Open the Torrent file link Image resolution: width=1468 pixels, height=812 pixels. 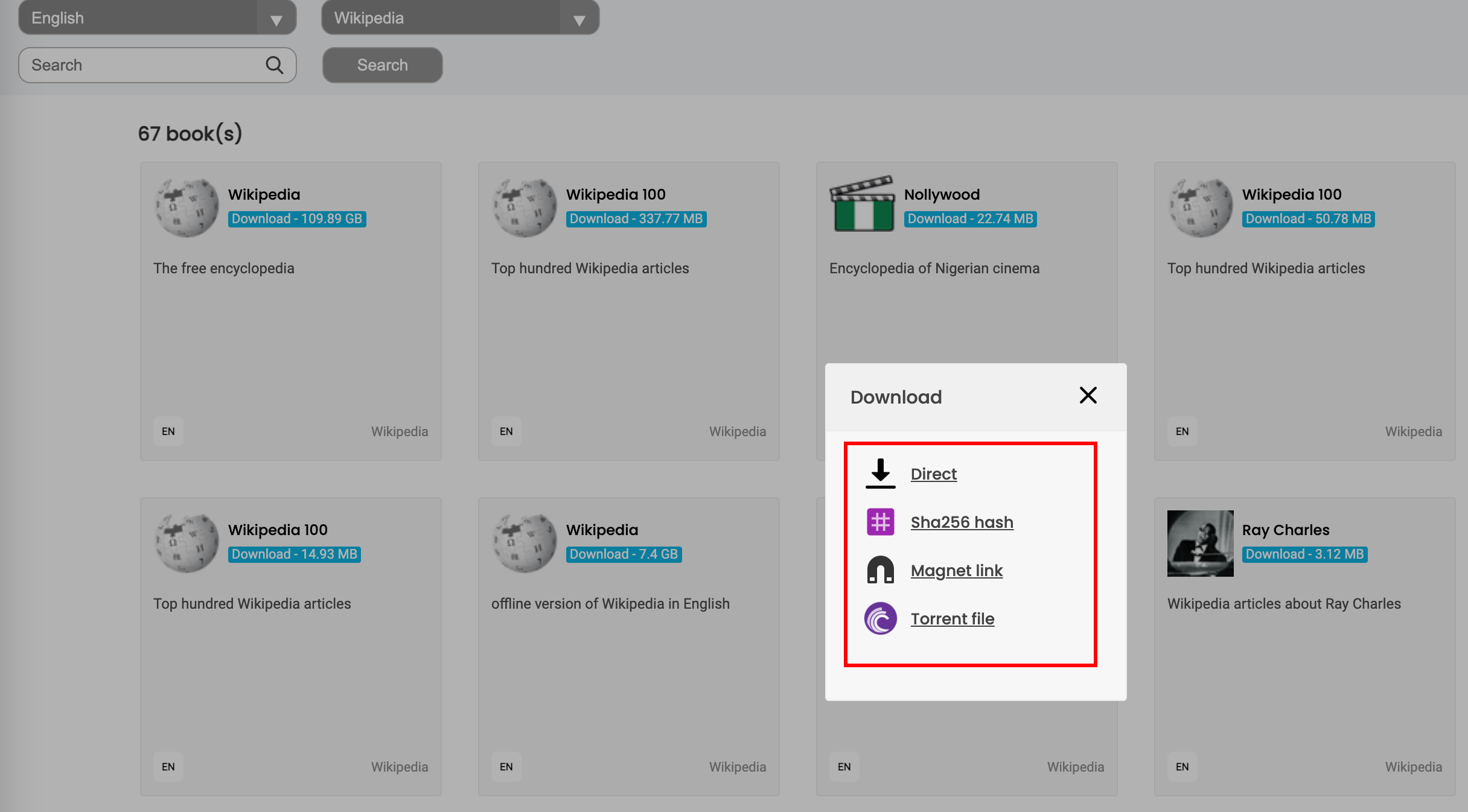pos(953,619)
